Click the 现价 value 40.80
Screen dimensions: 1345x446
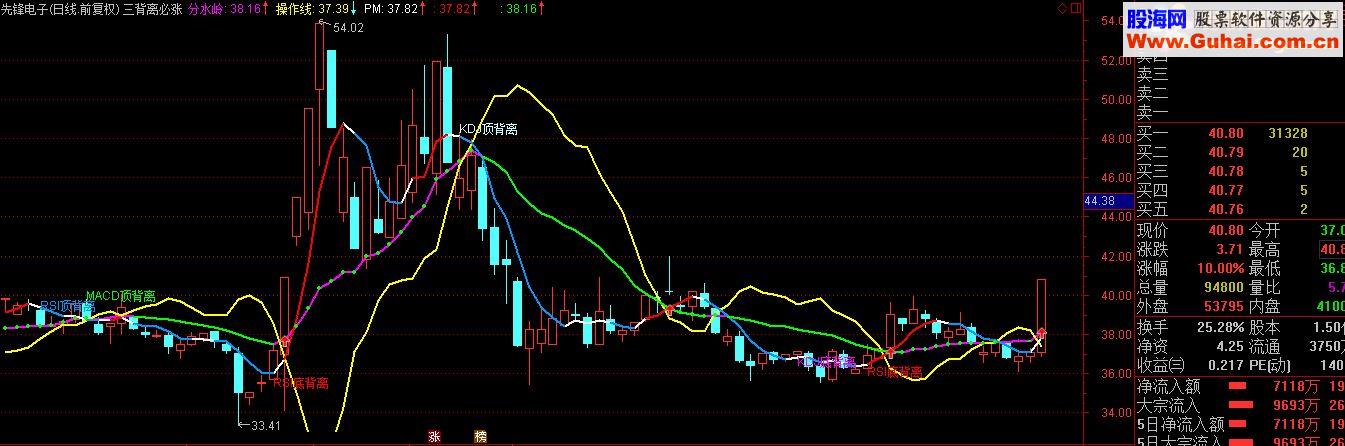1225,230
